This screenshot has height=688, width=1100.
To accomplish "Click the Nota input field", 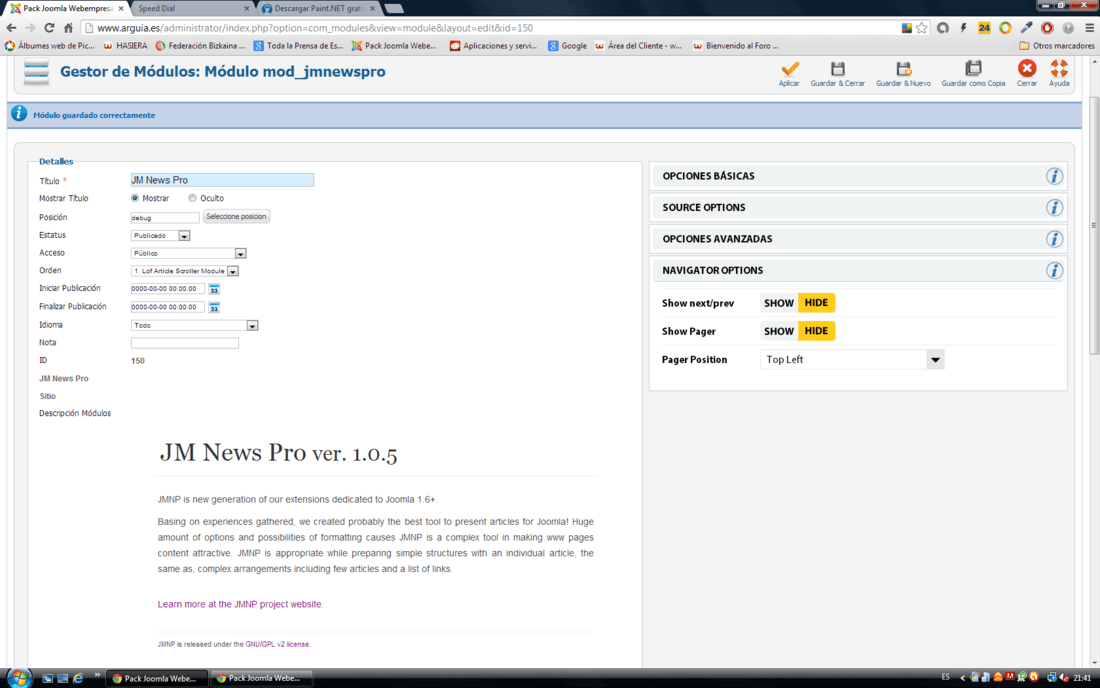I will [x=185, y=343].
